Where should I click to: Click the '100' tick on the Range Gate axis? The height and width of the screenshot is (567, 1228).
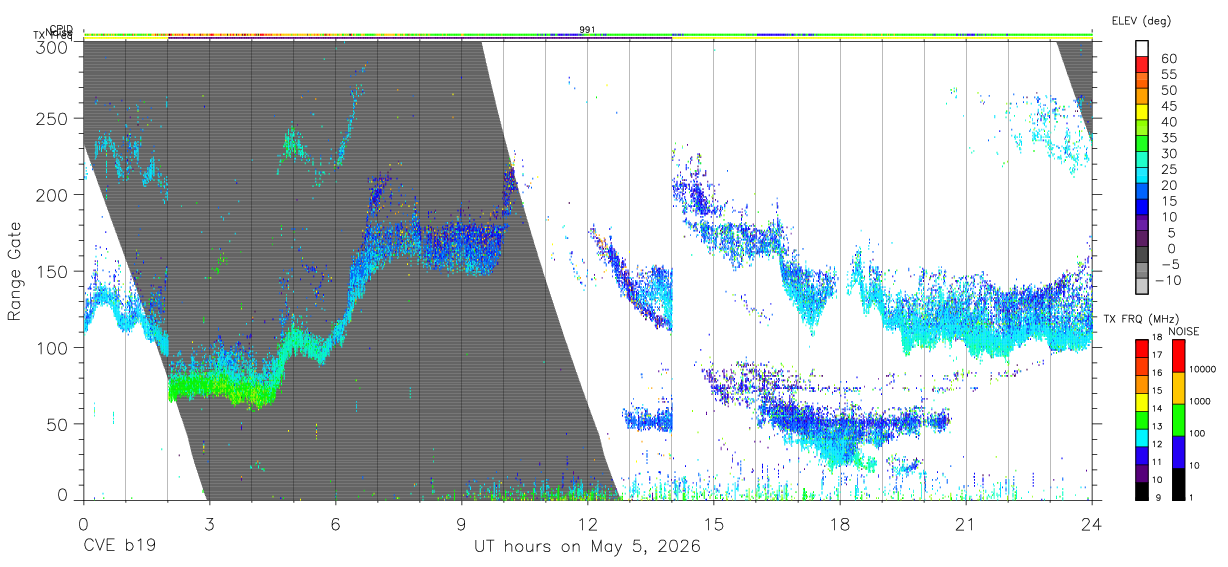52,348
